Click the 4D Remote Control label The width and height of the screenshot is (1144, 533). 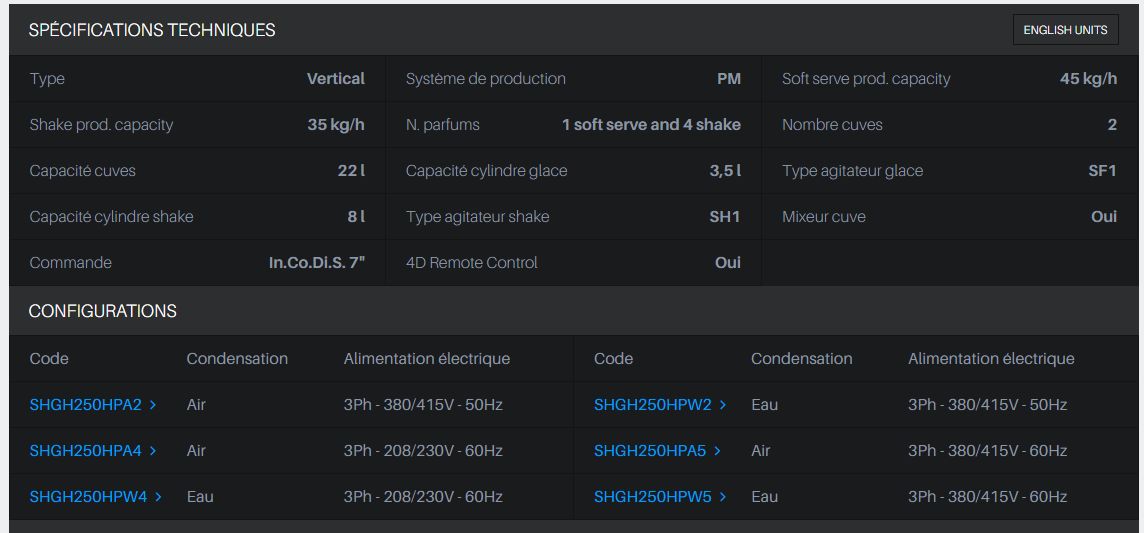pyautogui.click(x=471, y=263)
